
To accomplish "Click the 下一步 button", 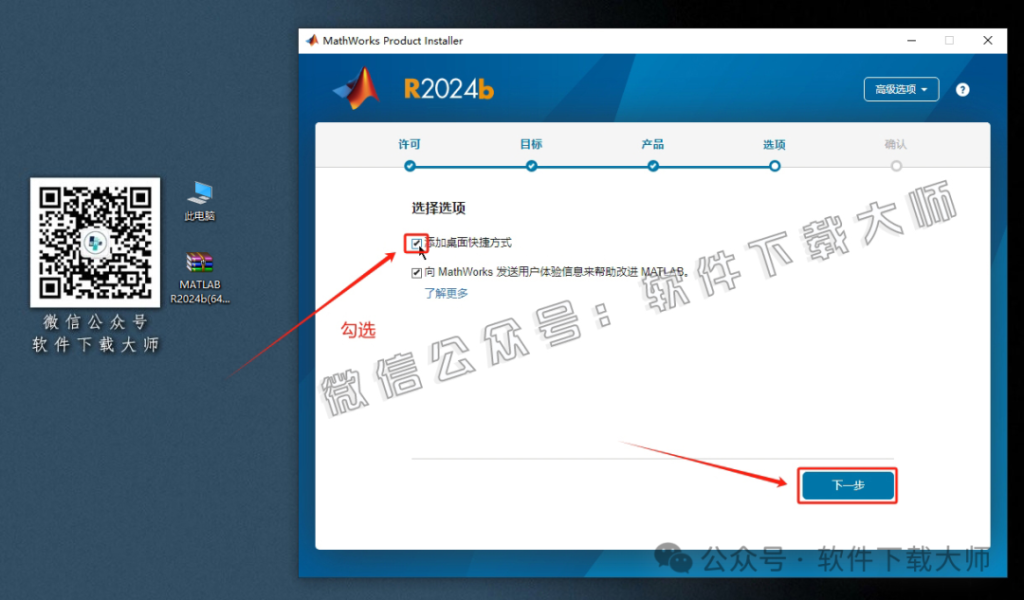I will click(847, 486).
